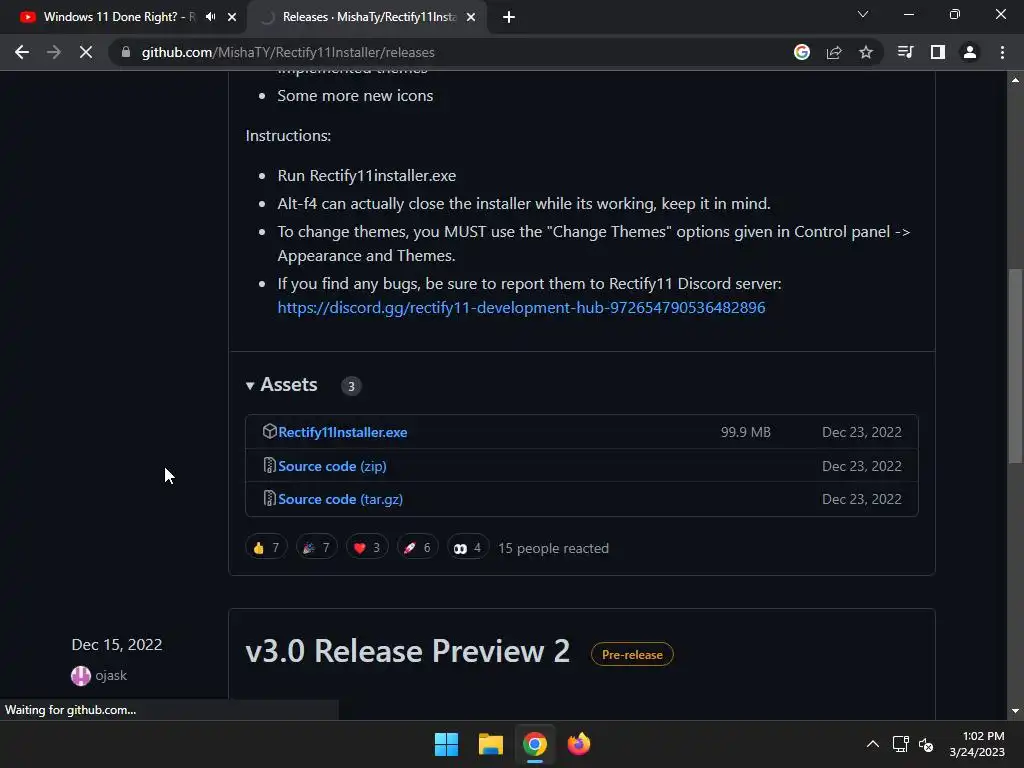Select Releases MishaTy/Rectify11Installer tab
This screenshot has height=768, width=1024.
tap(368, 17)
